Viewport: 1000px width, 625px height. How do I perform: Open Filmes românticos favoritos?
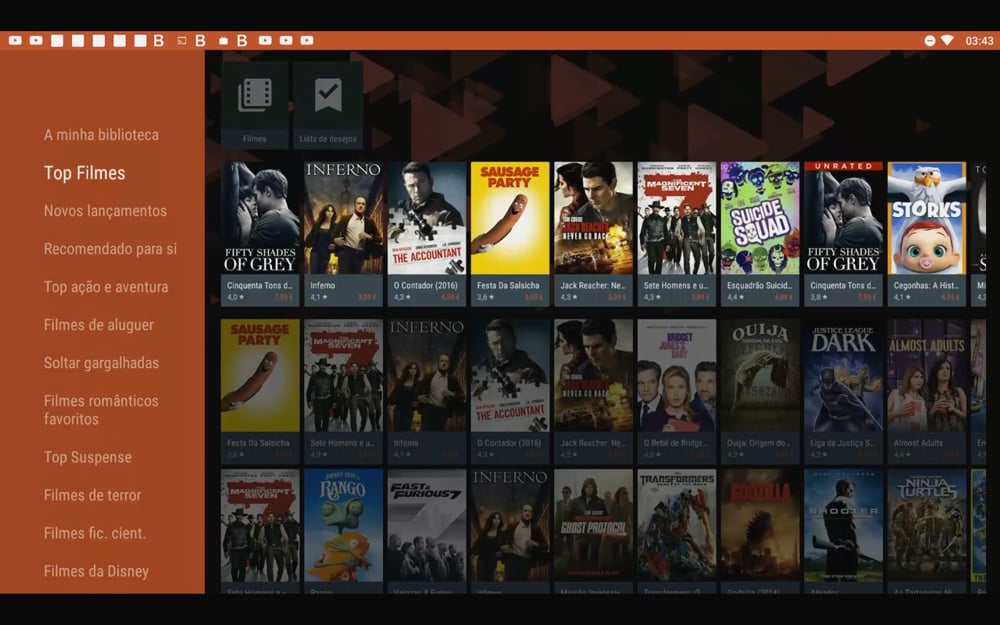(101, 409)
